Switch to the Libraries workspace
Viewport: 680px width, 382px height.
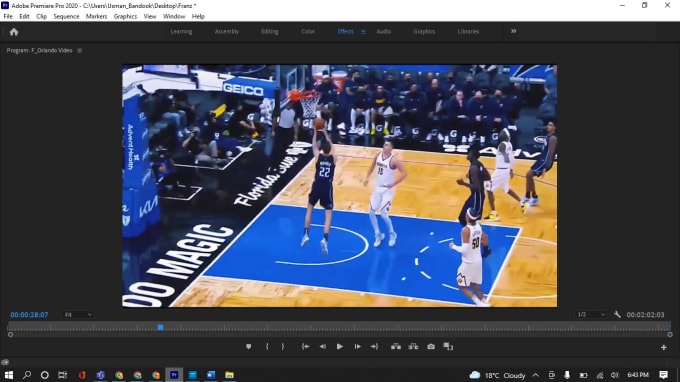(468, 32)
